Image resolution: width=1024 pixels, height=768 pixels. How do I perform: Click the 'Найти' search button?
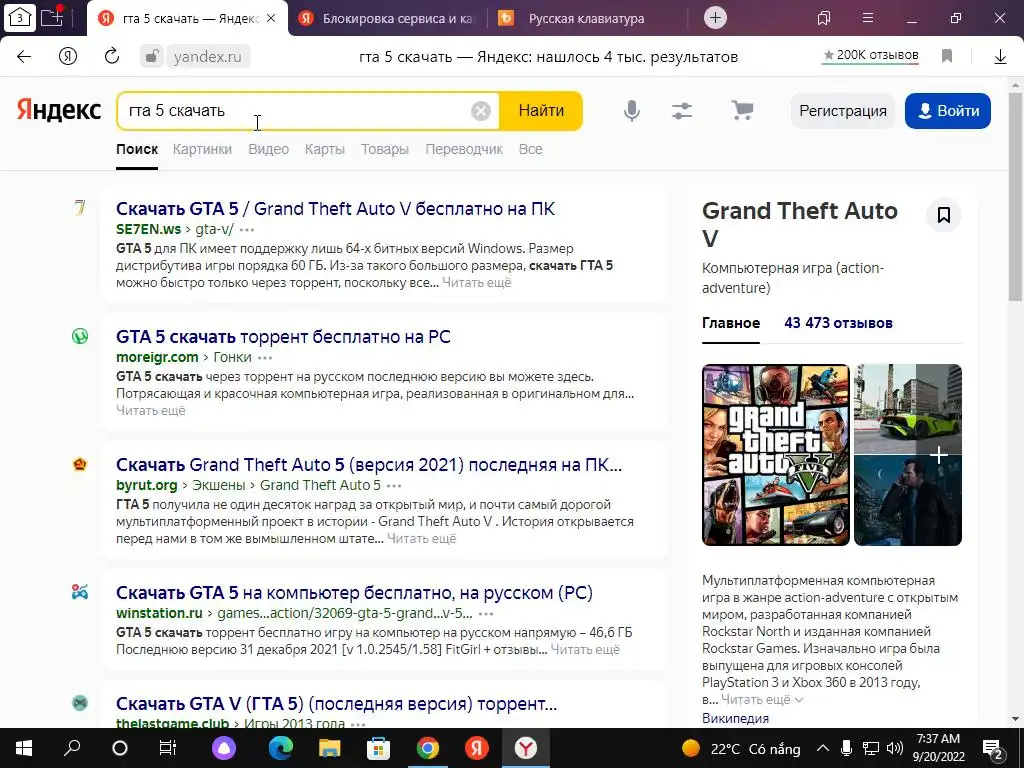pyautogui.click(x=541, y=111)
